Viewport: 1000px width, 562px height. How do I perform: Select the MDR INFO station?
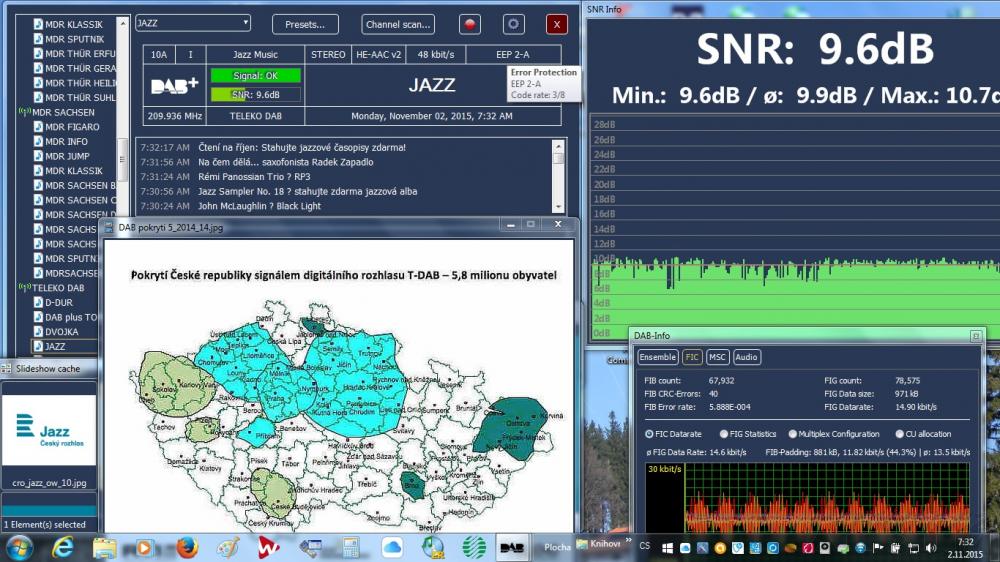tap(66, 142)
